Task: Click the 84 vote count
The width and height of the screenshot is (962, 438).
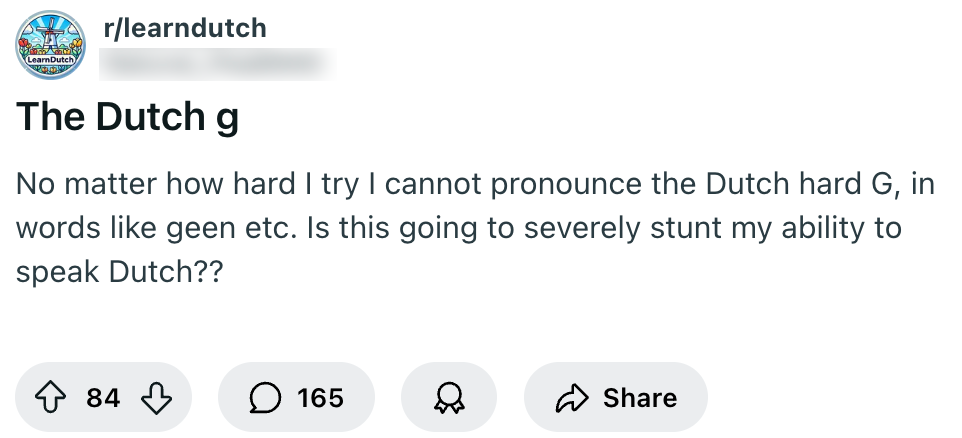Action: (x=103, y=397)
